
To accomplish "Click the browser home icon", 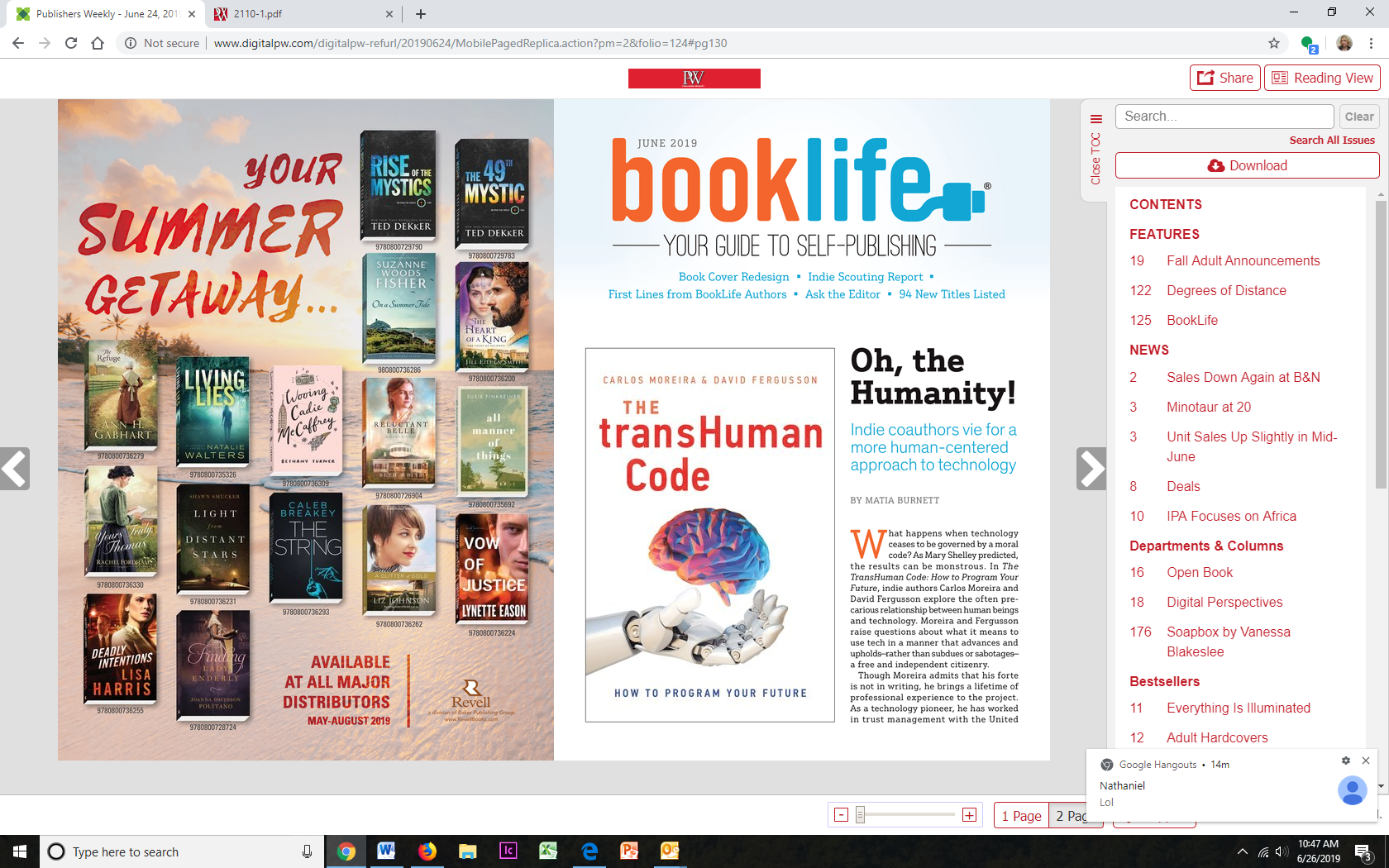I will click(x=98, y=43).
